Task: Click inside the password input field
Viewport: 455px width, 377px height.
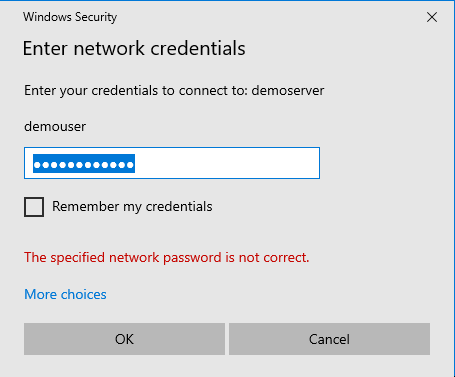Action: pyautogui.click(x=172, y=163)
